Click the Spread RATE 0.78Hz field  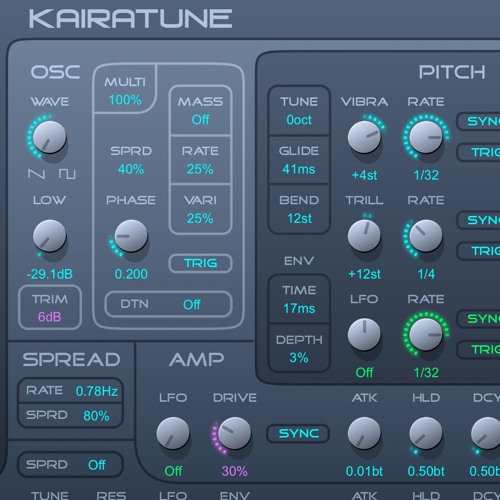click(70, 391)
